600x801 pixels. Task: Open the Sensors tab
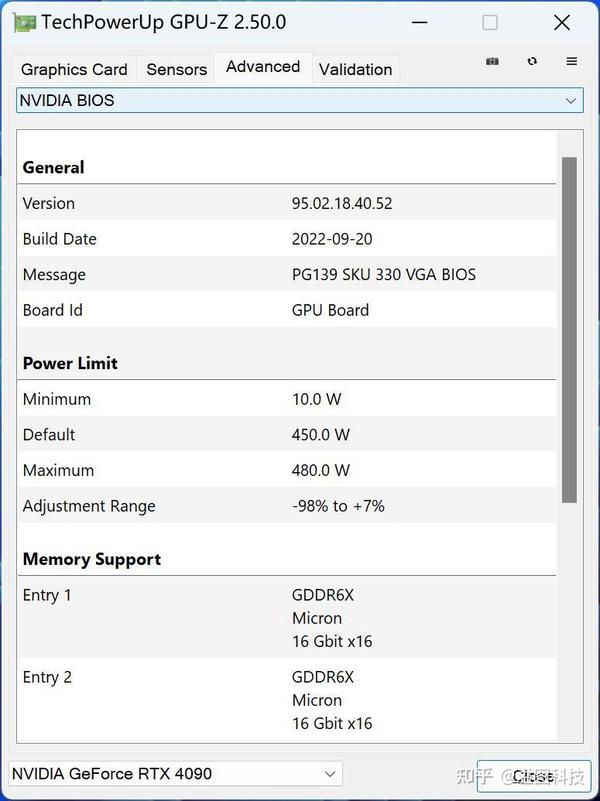pyautogui.click(x=176, y=69)
